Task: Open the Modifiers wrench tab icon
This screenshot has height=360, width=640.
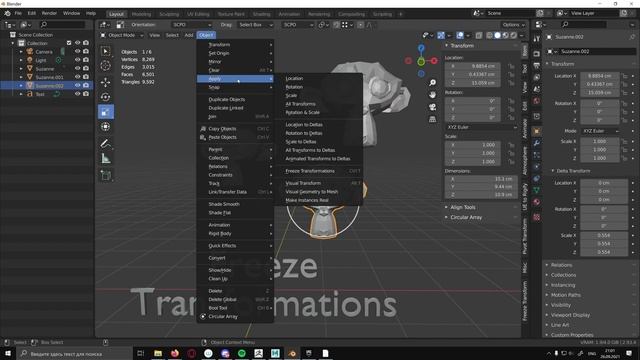Action: point(537,143)
